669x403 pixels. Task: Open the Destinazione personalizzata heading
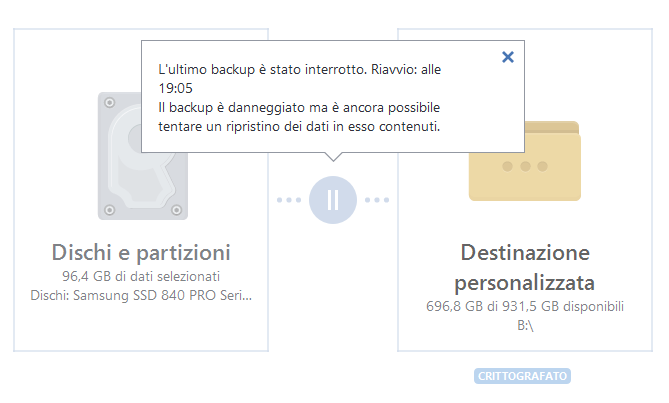525,267
